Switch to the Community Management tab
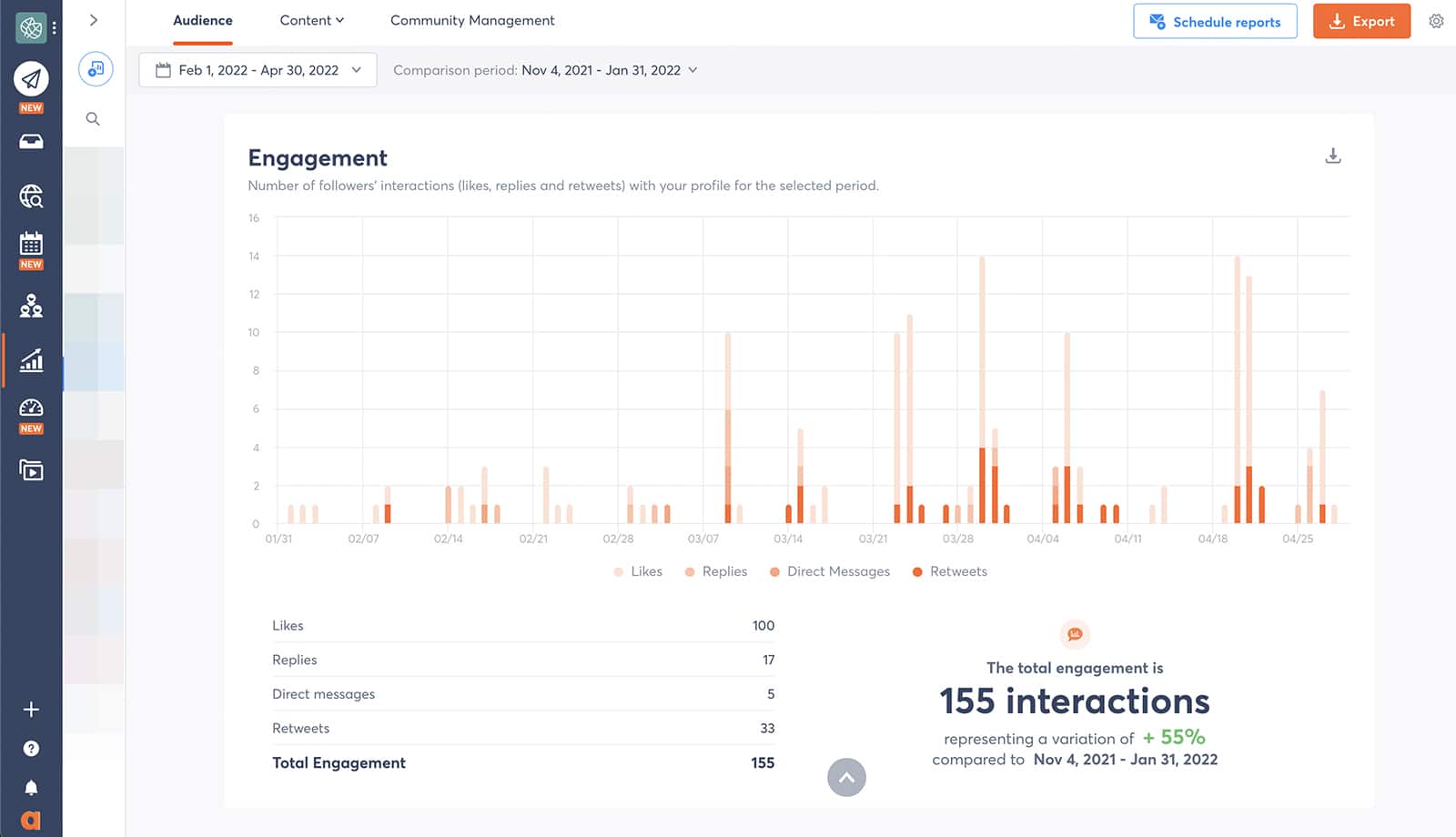 click(471, 20)
